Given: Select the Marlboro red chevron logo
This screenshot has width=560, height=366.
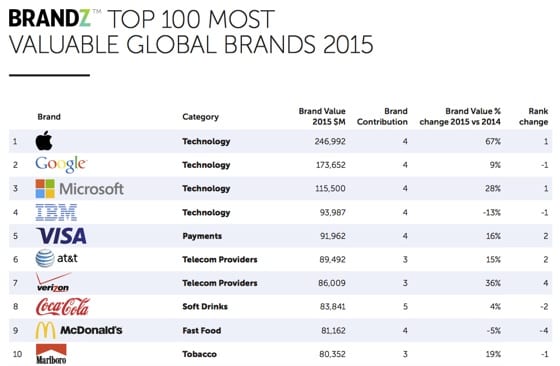Looking at the screenshot, I should point(51,354).
